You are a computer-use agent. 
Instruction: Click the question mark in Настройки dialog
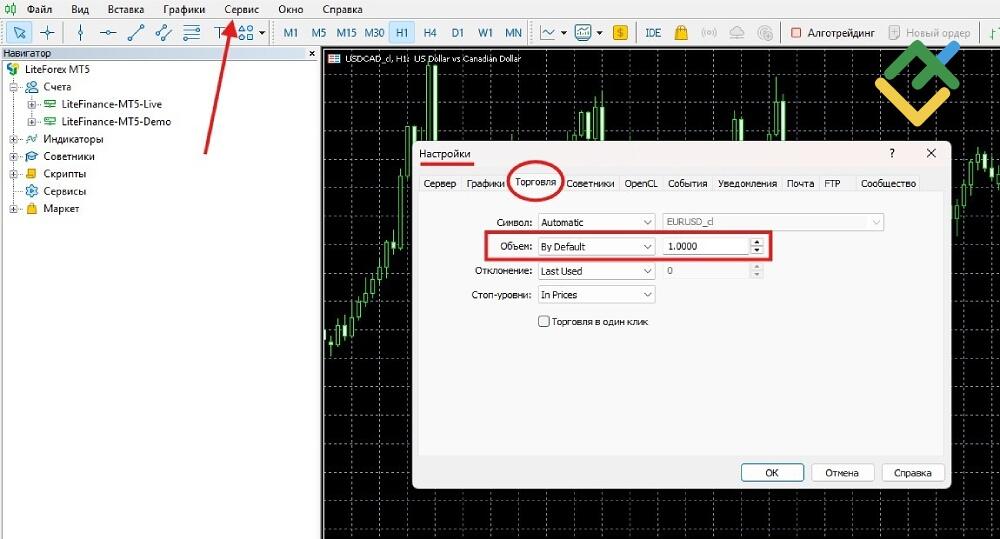(892, 153)
